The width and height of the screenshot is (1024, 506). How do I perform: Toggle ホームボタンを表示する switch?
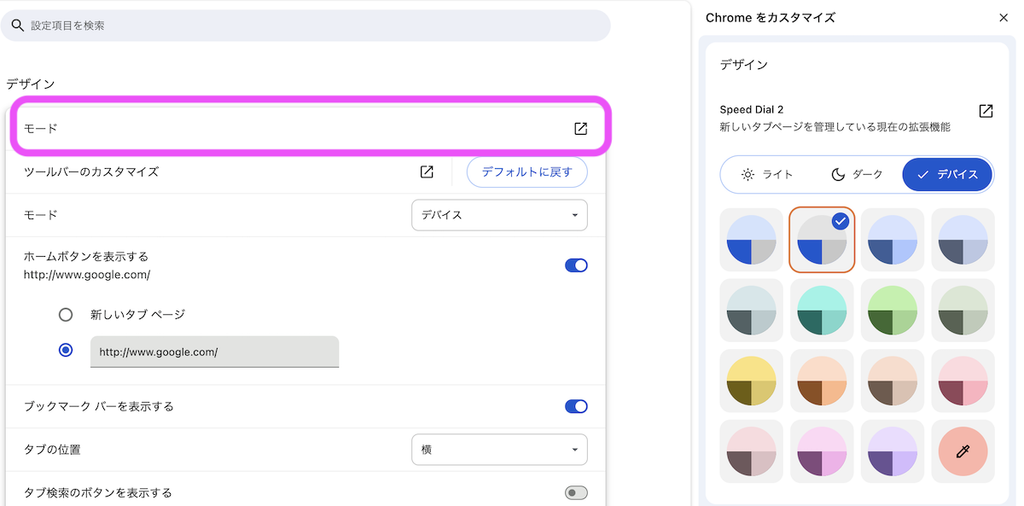576,265
